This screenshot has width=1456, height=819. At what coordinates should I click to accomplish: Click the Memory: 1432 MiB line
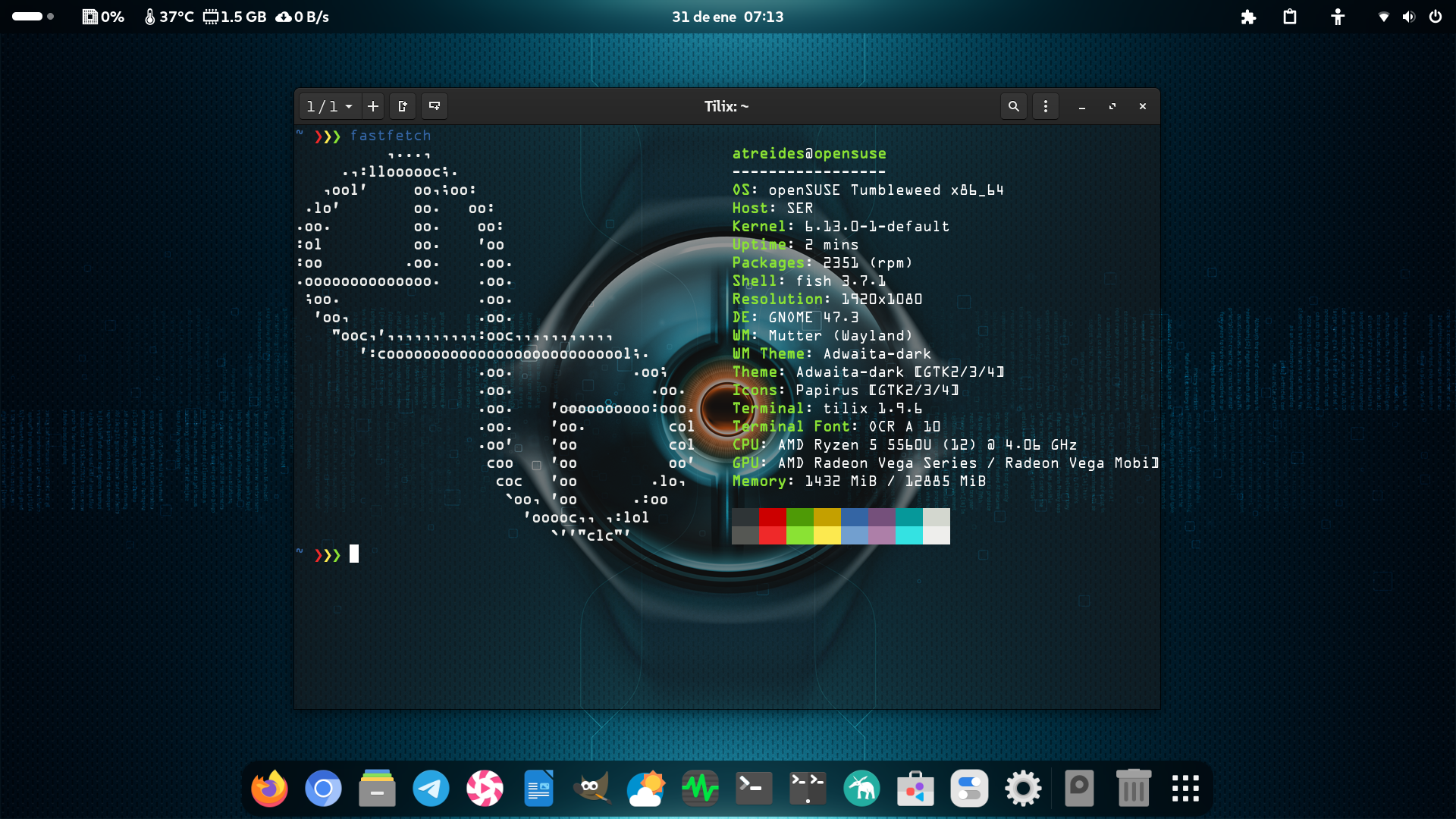[859, 481]
